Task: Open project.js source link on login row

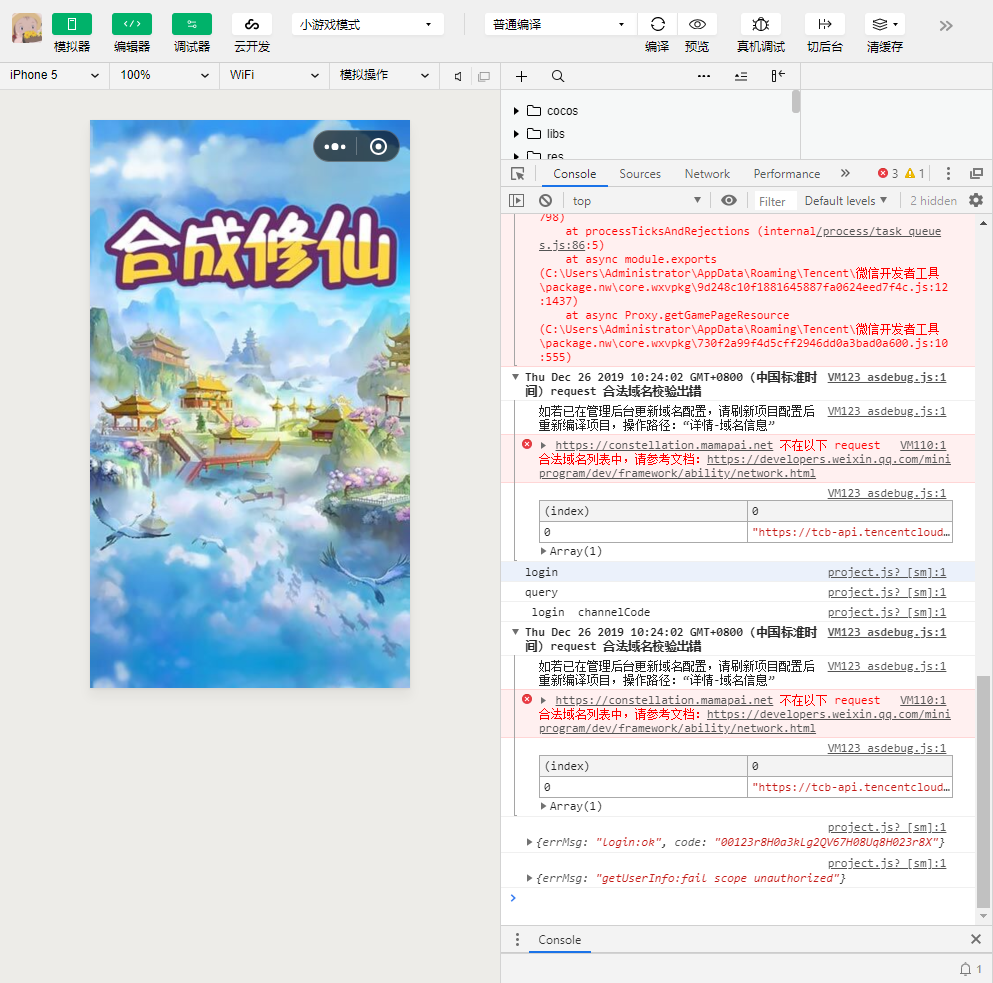Action: (887, 573)
